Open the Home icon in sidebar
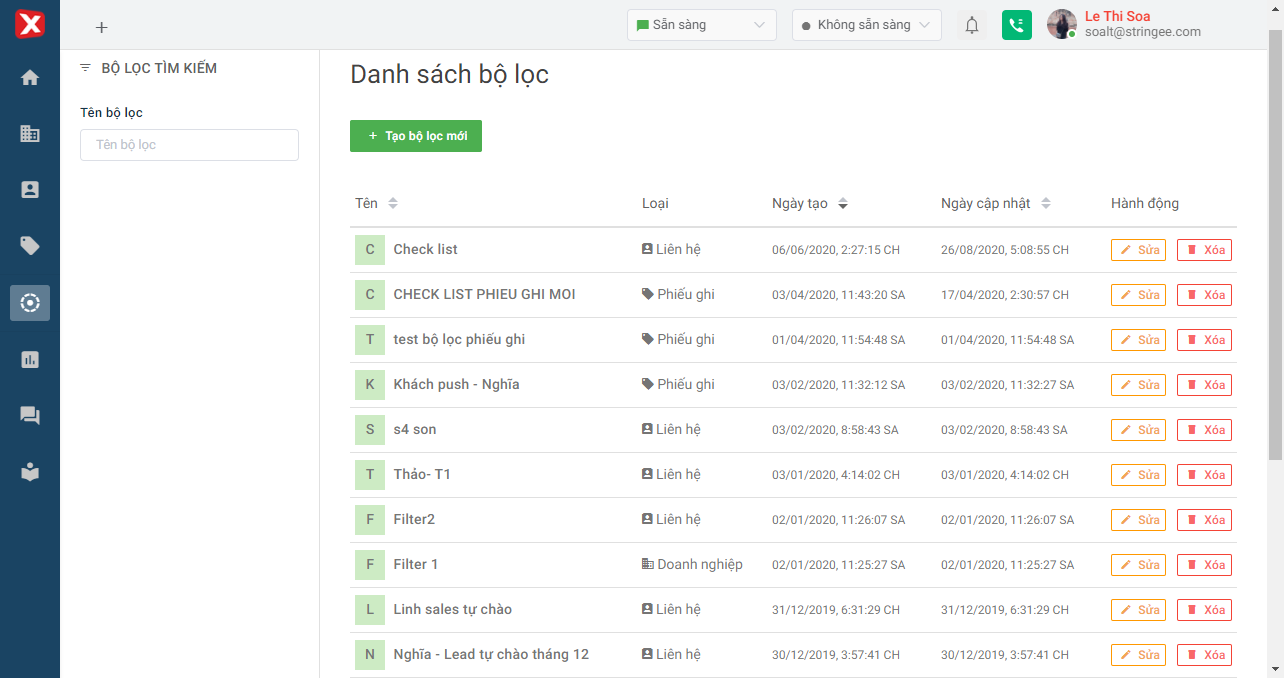Image resolution: width=1284 pixels, height=678 pixels. [x=30, y=77]
